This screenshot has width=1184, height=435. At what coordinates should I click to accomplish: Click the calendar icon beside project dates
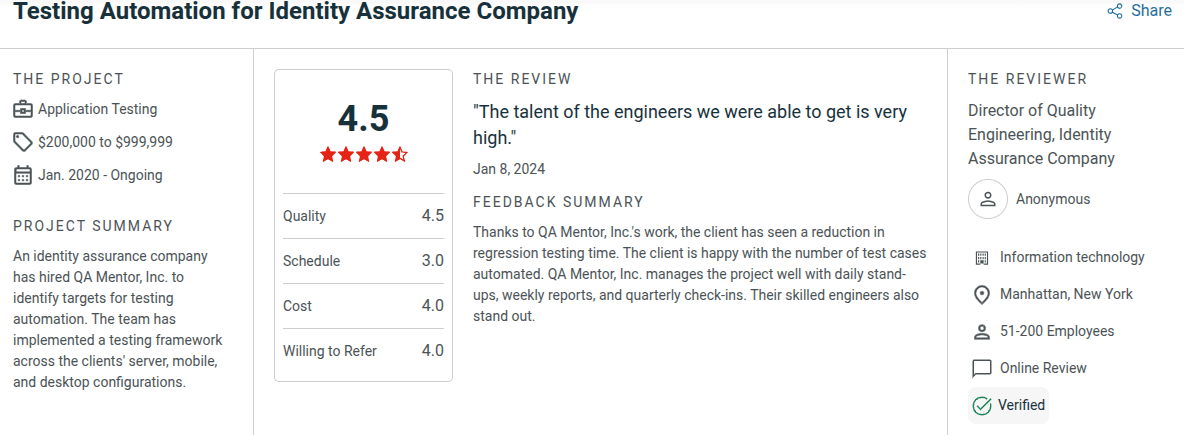pos(23,175)
